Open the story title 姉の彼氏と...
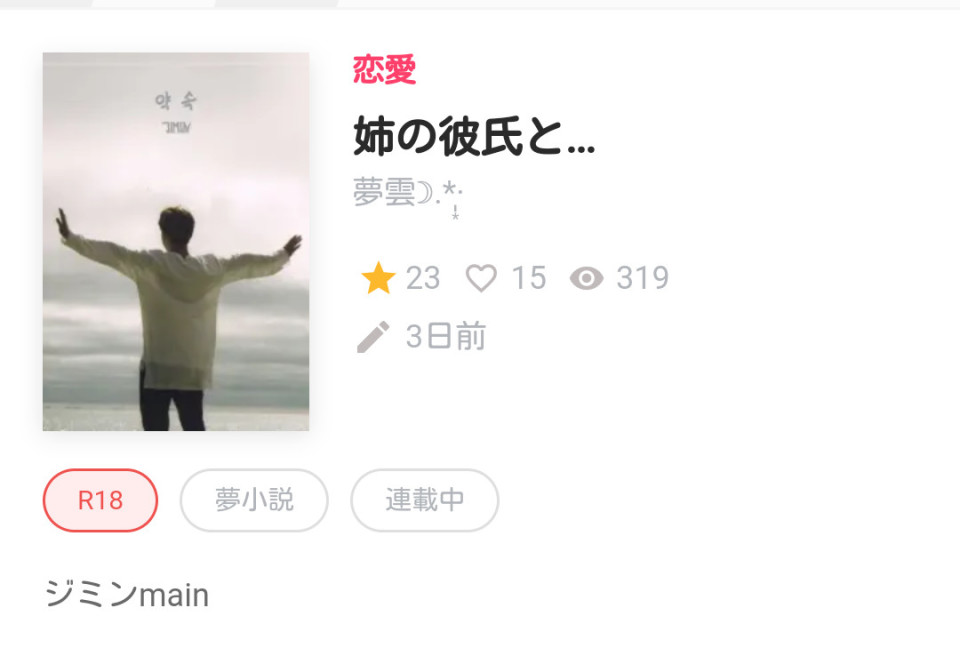 tap(474, 136)
